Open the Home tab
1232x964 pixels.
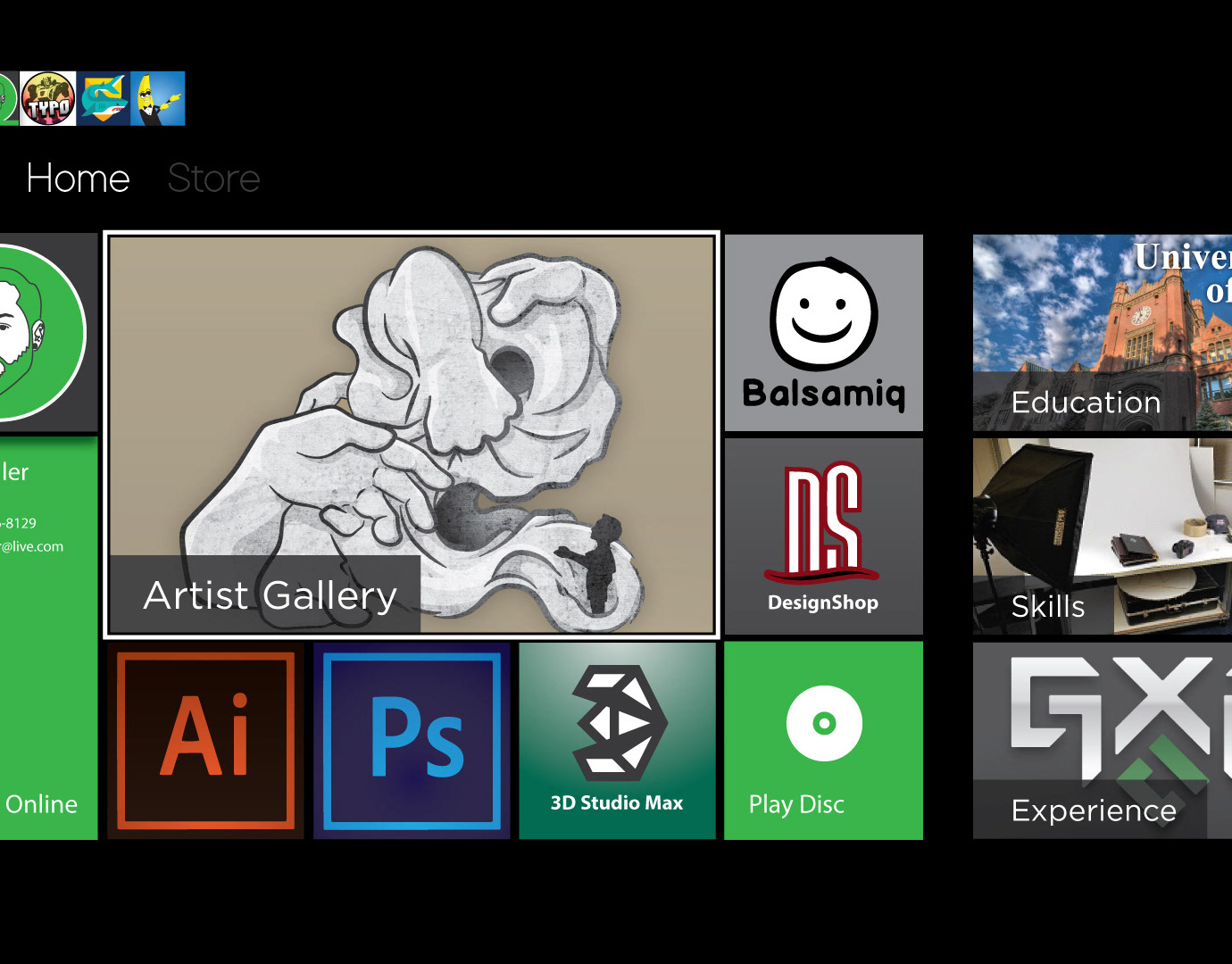[x=78, y=179]
